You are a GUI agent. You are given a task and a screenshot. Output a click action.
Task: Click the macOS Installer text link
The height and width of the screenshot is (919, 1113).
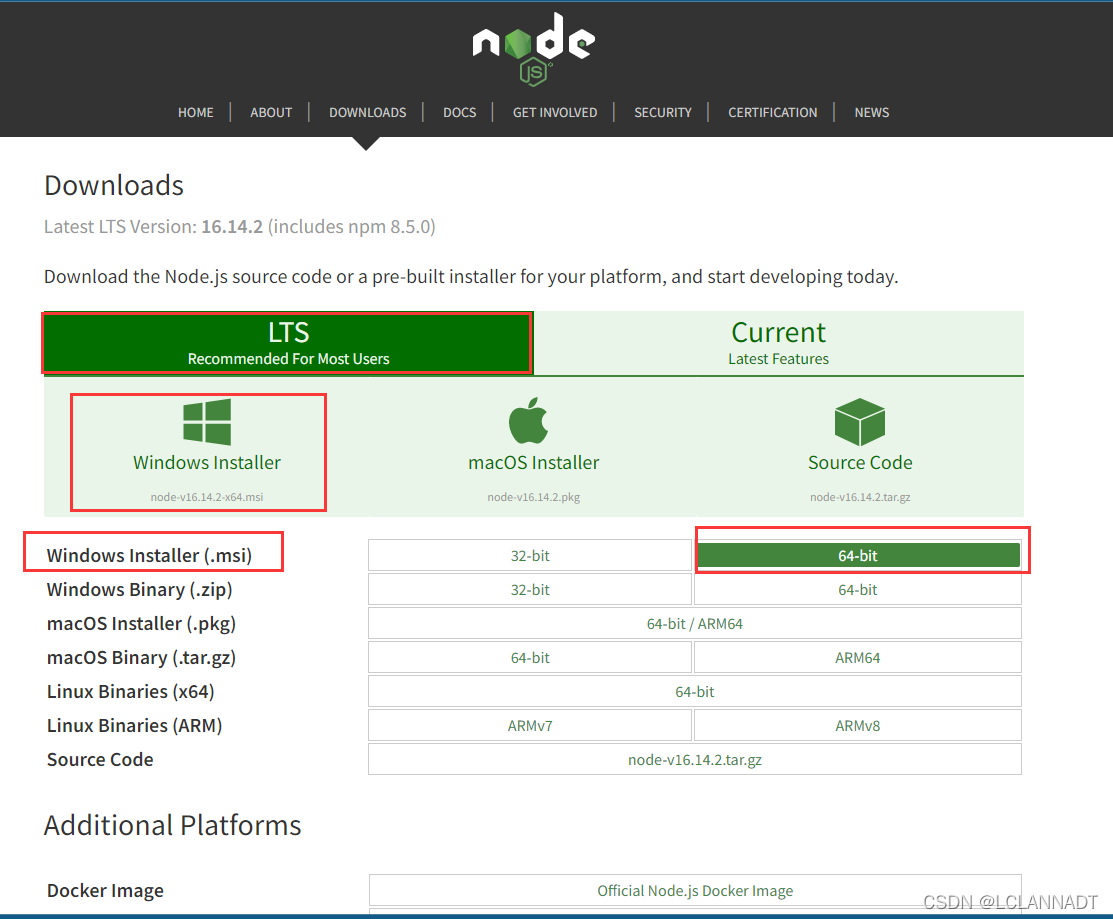click(x=534, y=463)
